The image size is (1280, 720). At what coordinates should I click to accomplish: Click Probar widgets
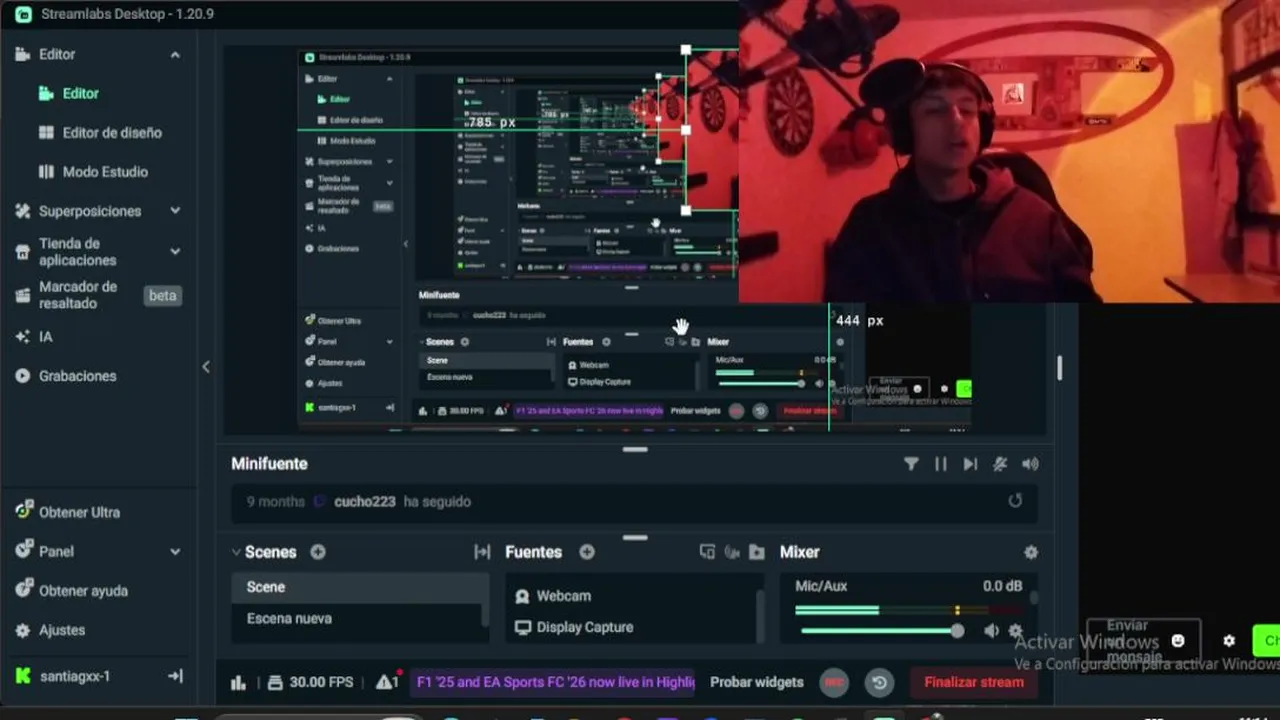tap(757, 682)
